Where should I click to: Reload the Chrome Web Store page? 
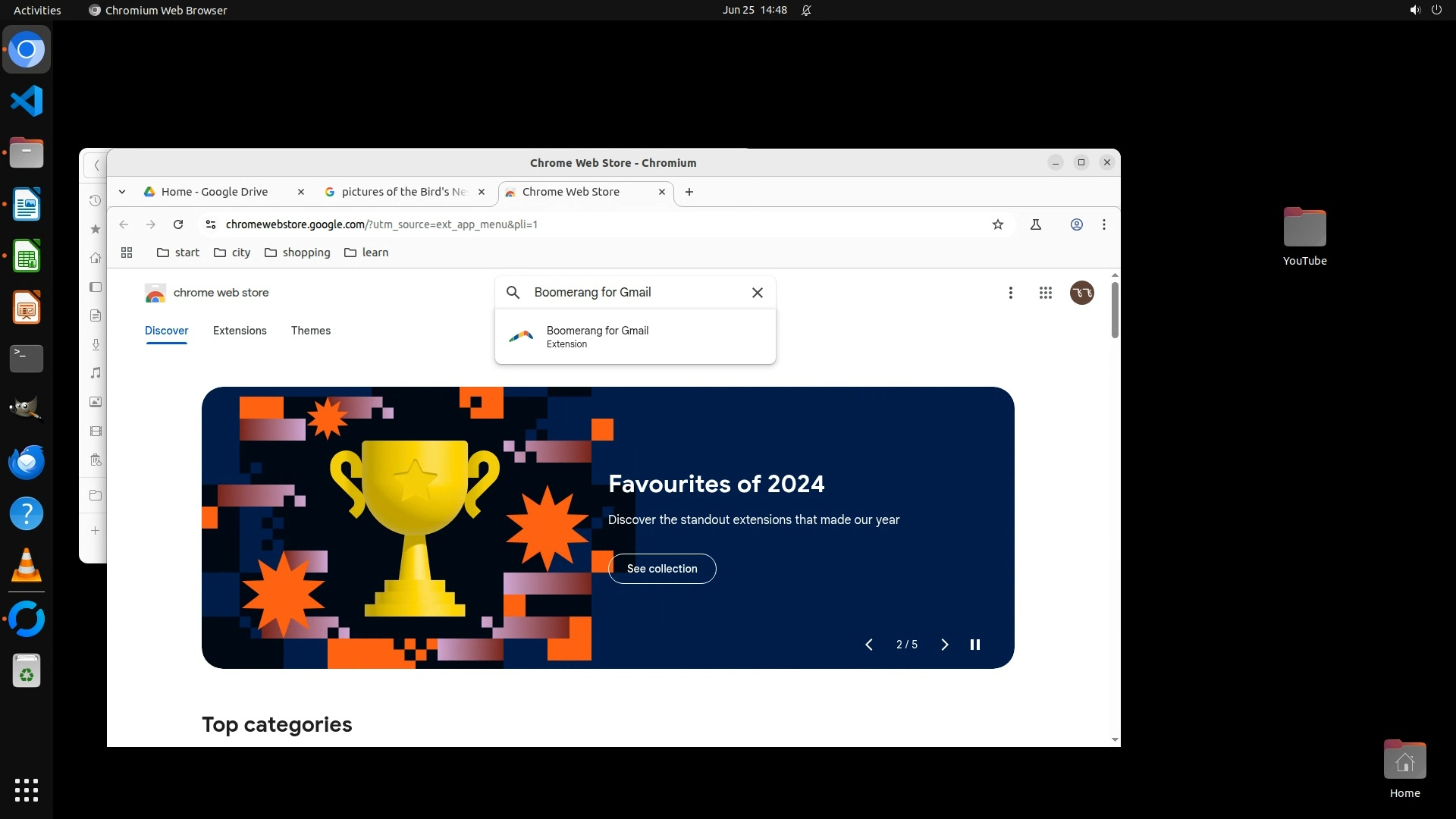(178, 224)
